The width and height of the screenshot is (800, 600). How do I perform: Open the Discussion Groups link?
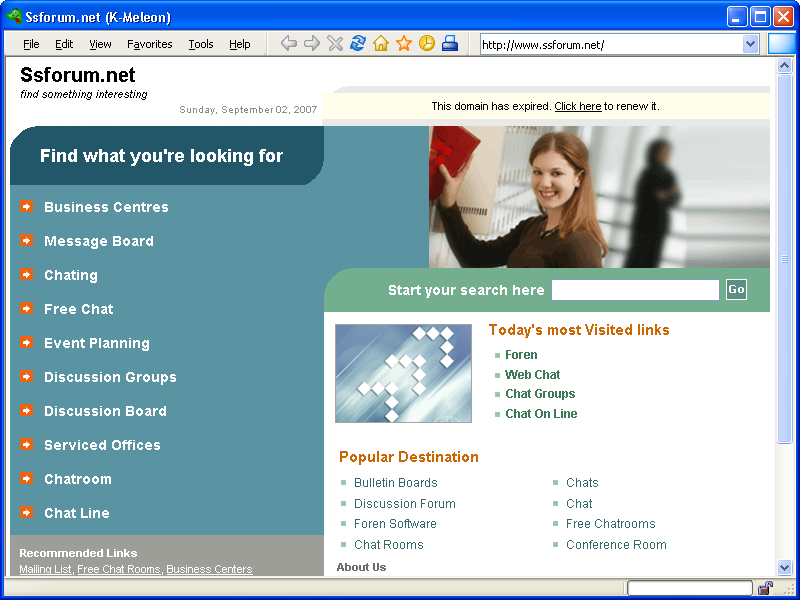coord(110,377)
